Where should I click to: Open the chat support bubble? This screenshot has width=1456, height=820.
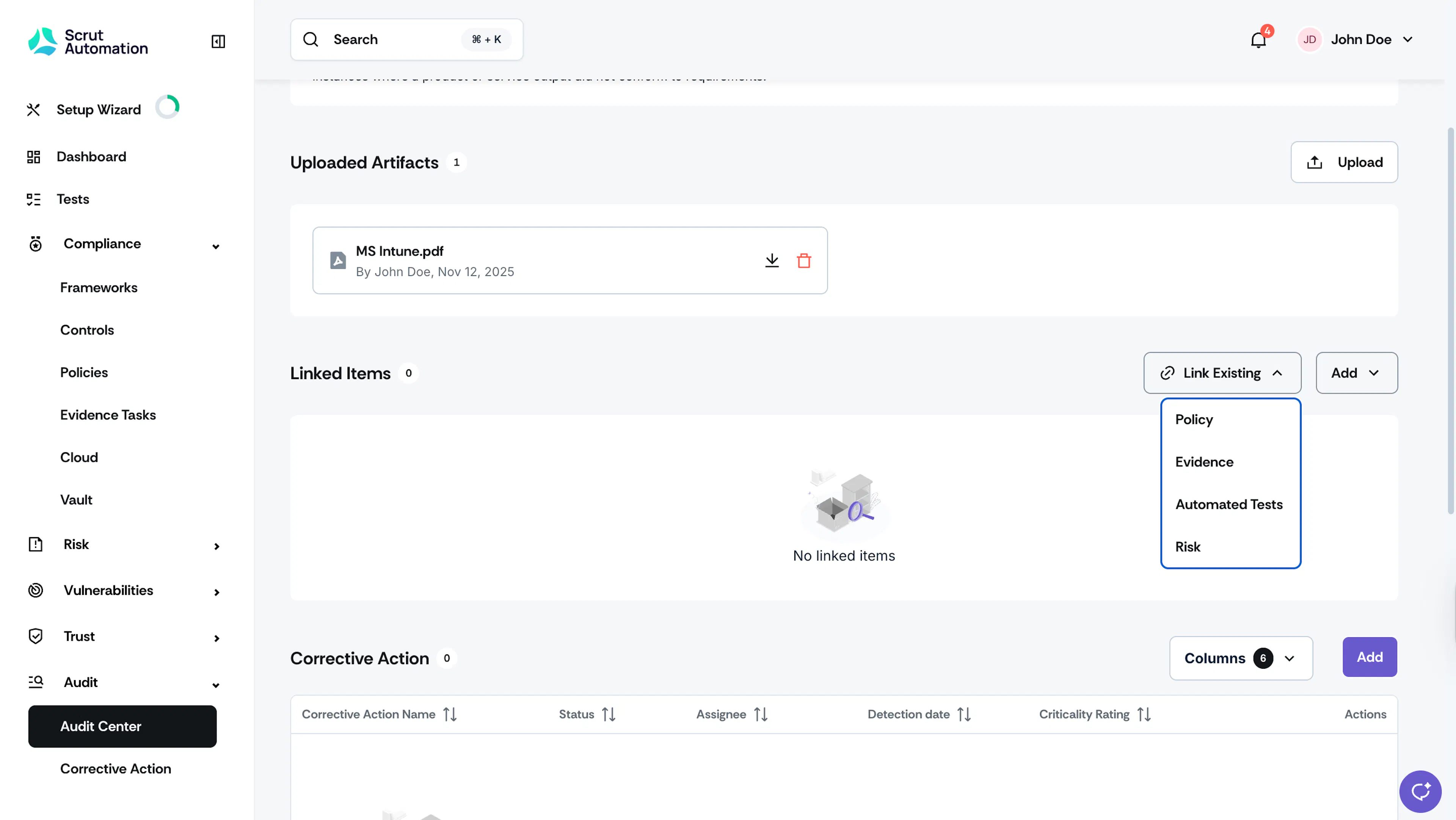[1420, 791]
